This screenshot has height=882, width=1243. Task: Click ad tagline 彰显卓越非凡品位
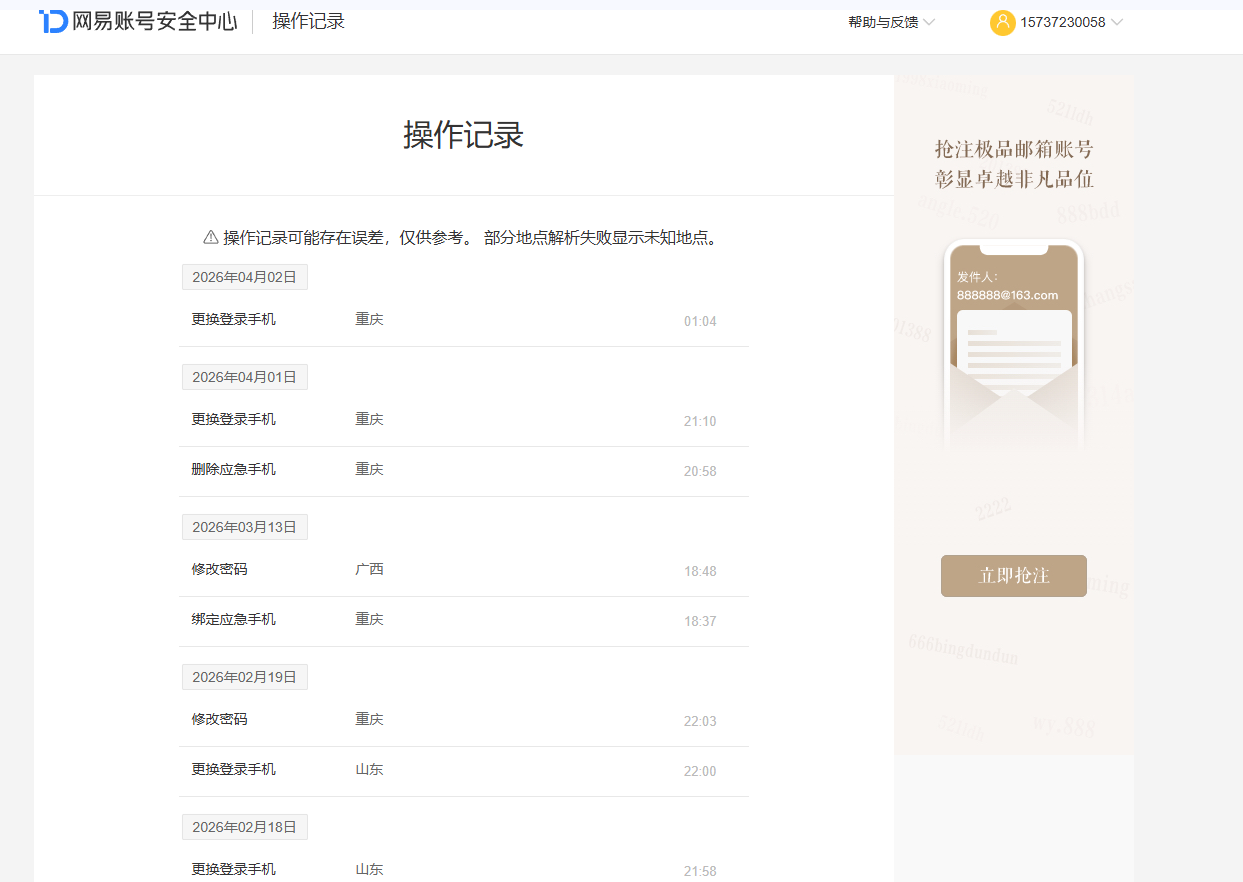point(1014,179)
